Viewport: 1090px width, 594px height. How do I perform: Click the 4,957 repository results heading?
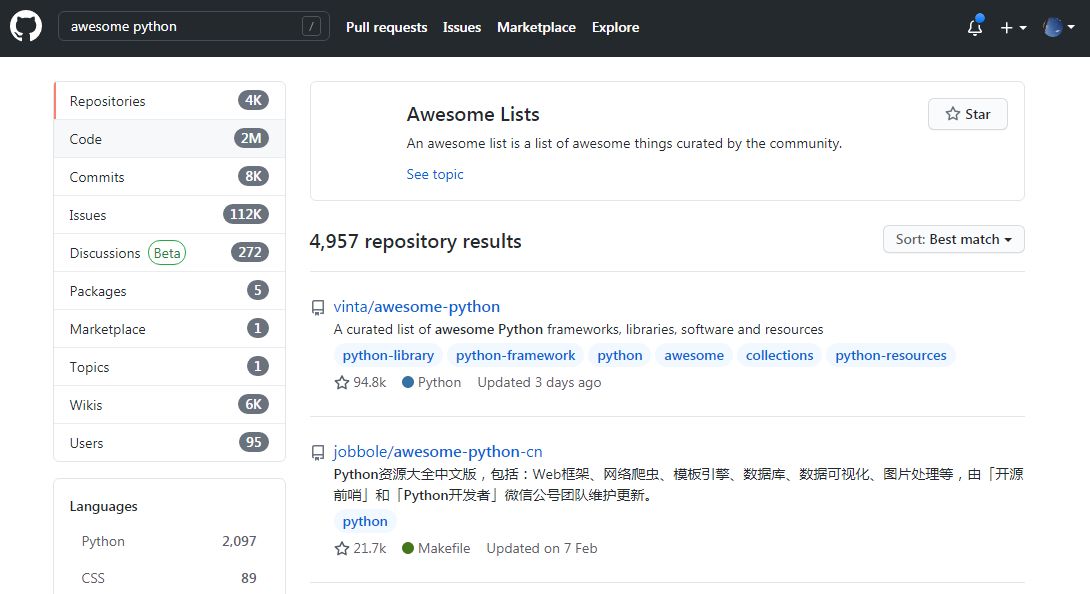415,241
